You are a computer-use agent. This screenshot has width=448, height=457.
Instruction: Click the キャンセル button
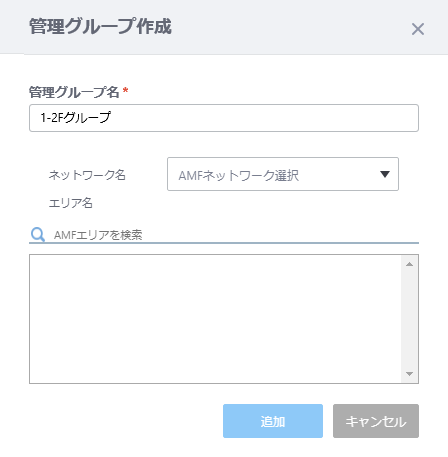376,421
